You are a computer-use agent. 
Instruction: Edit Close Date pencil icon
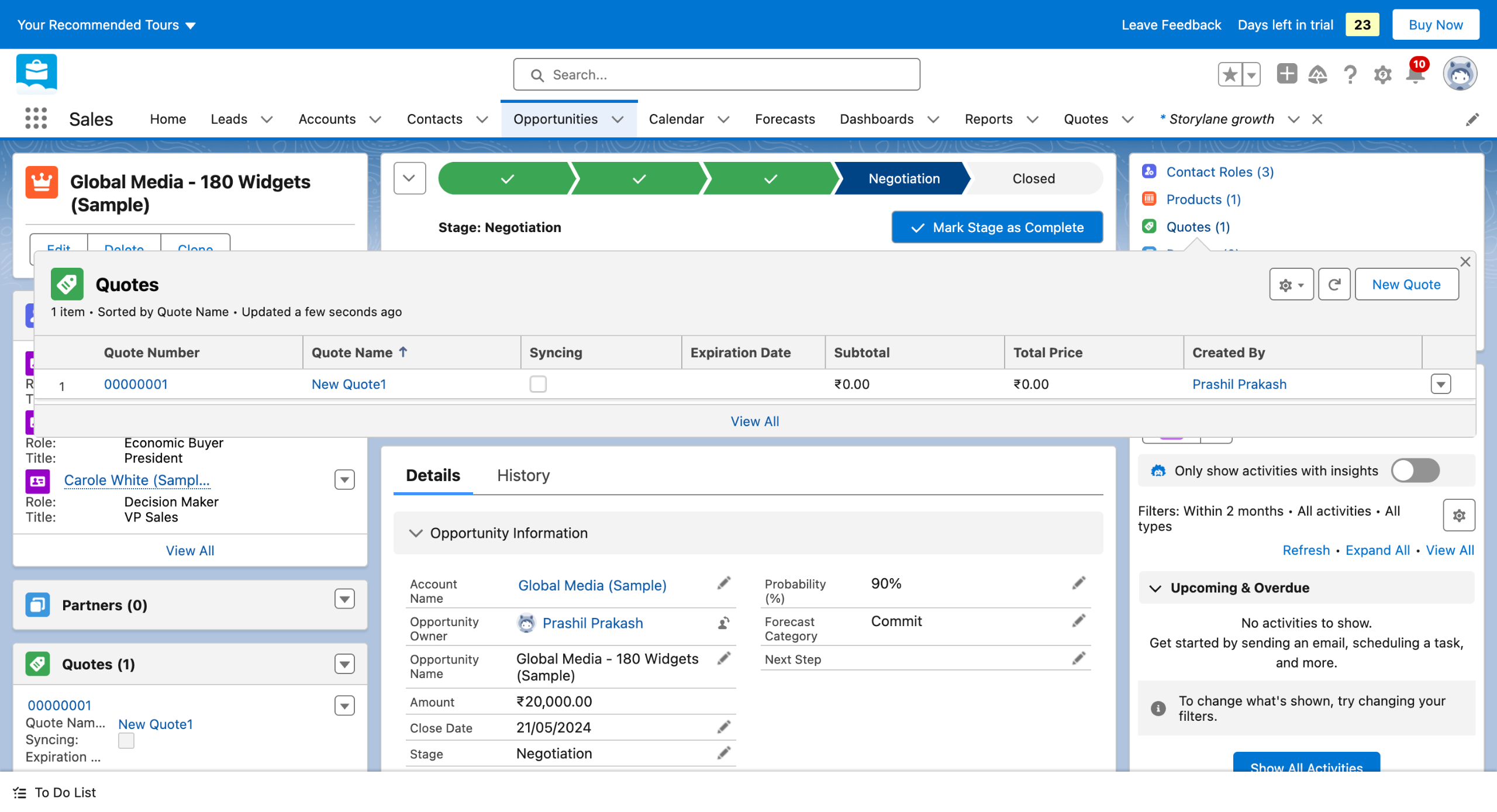coord(724,727)
